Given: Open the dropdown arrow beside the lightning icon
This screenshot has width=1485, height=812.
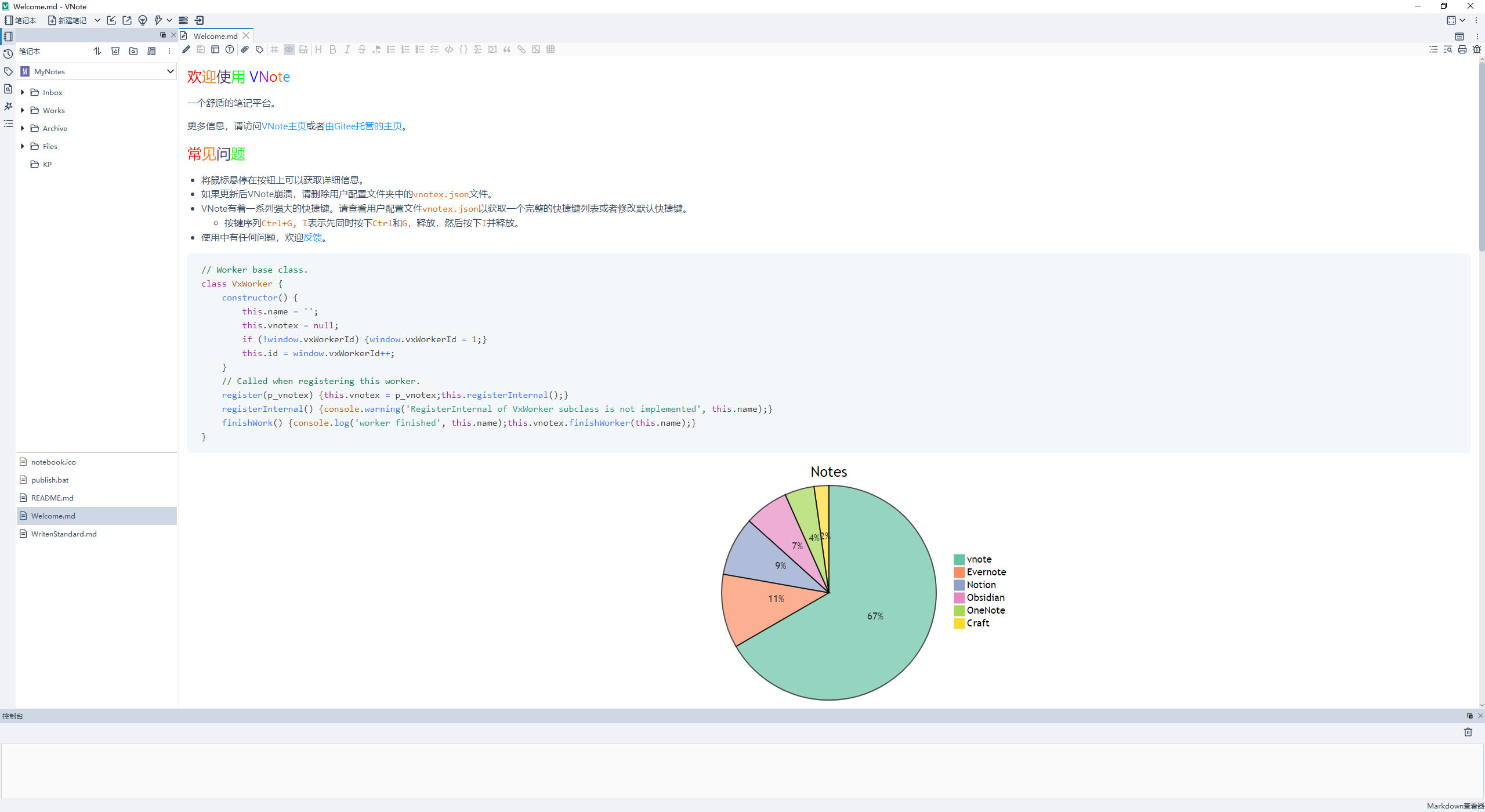Looking at the screenshot, I should [169, 20].
